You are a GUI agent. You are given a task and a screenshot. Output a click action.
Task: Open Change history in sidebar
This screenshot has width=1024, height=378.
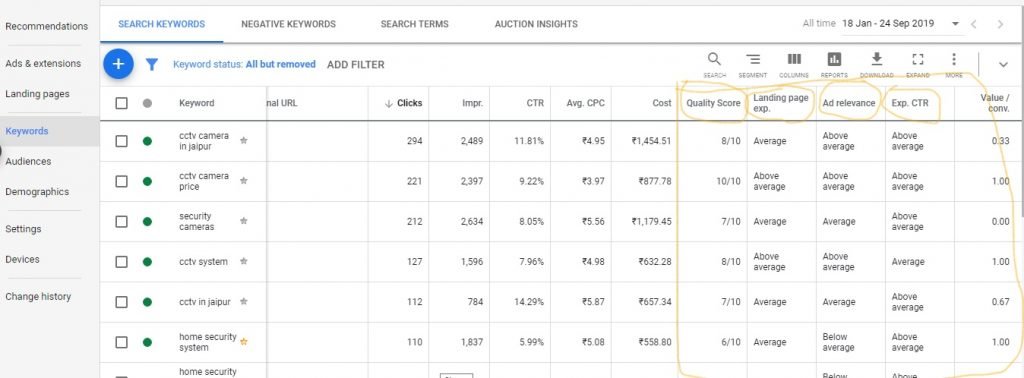[38, 296]
